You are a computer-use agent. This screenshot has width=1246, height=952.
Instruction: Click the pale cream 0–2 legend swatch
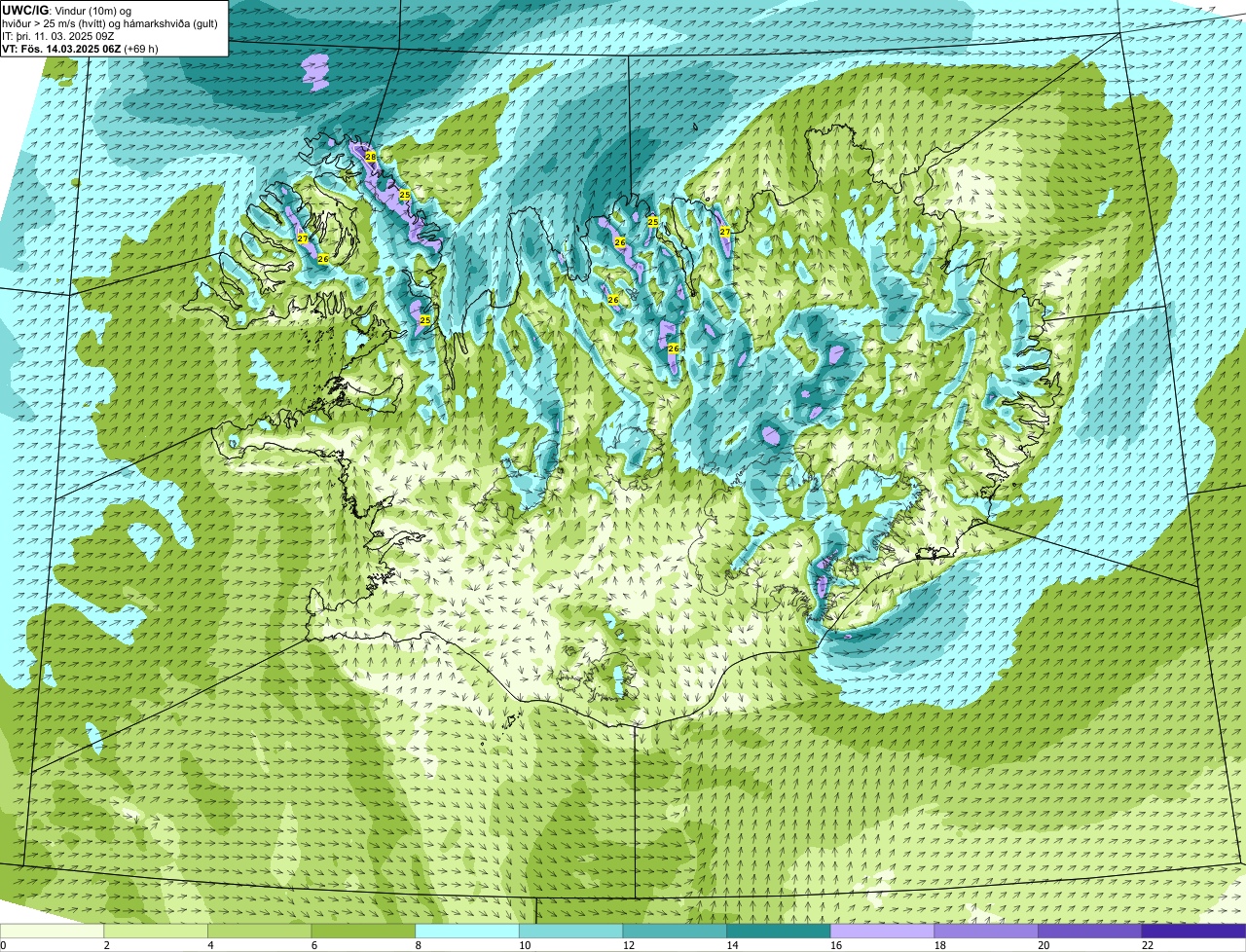point(52,931)
